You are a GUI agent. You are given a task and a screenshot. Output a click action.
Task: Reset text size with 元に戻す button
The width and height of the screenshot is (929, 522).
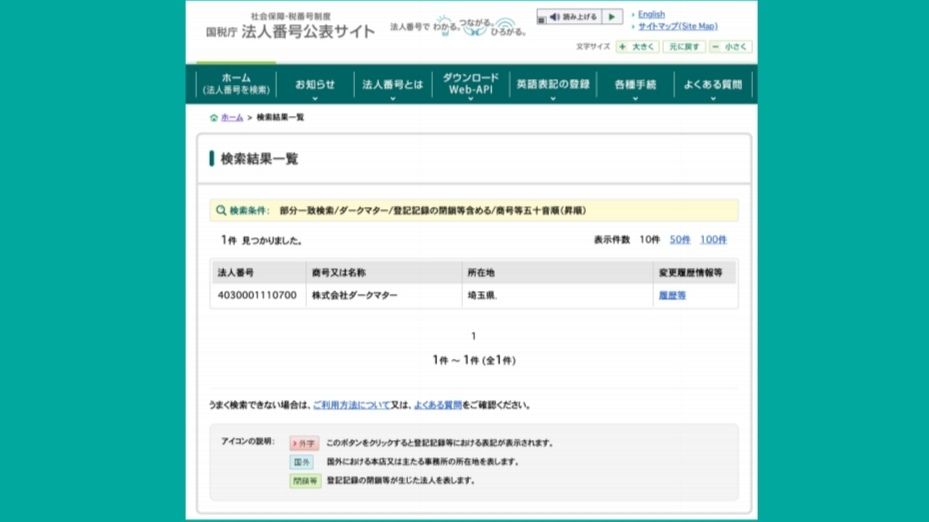click(685, 47)
